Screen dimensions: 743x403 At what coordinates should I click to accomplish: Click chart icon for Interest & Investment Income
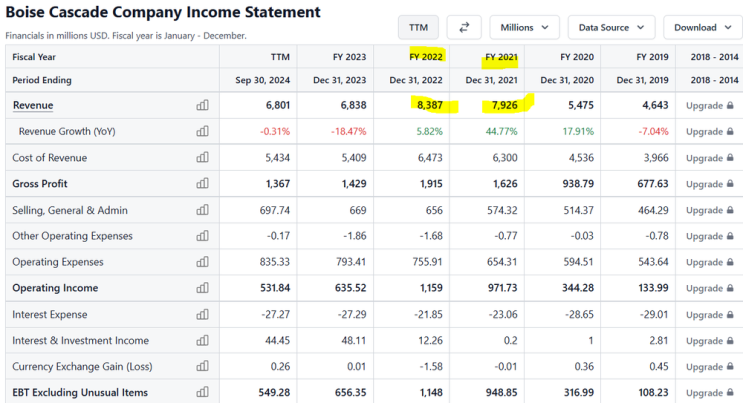(203, 340)
